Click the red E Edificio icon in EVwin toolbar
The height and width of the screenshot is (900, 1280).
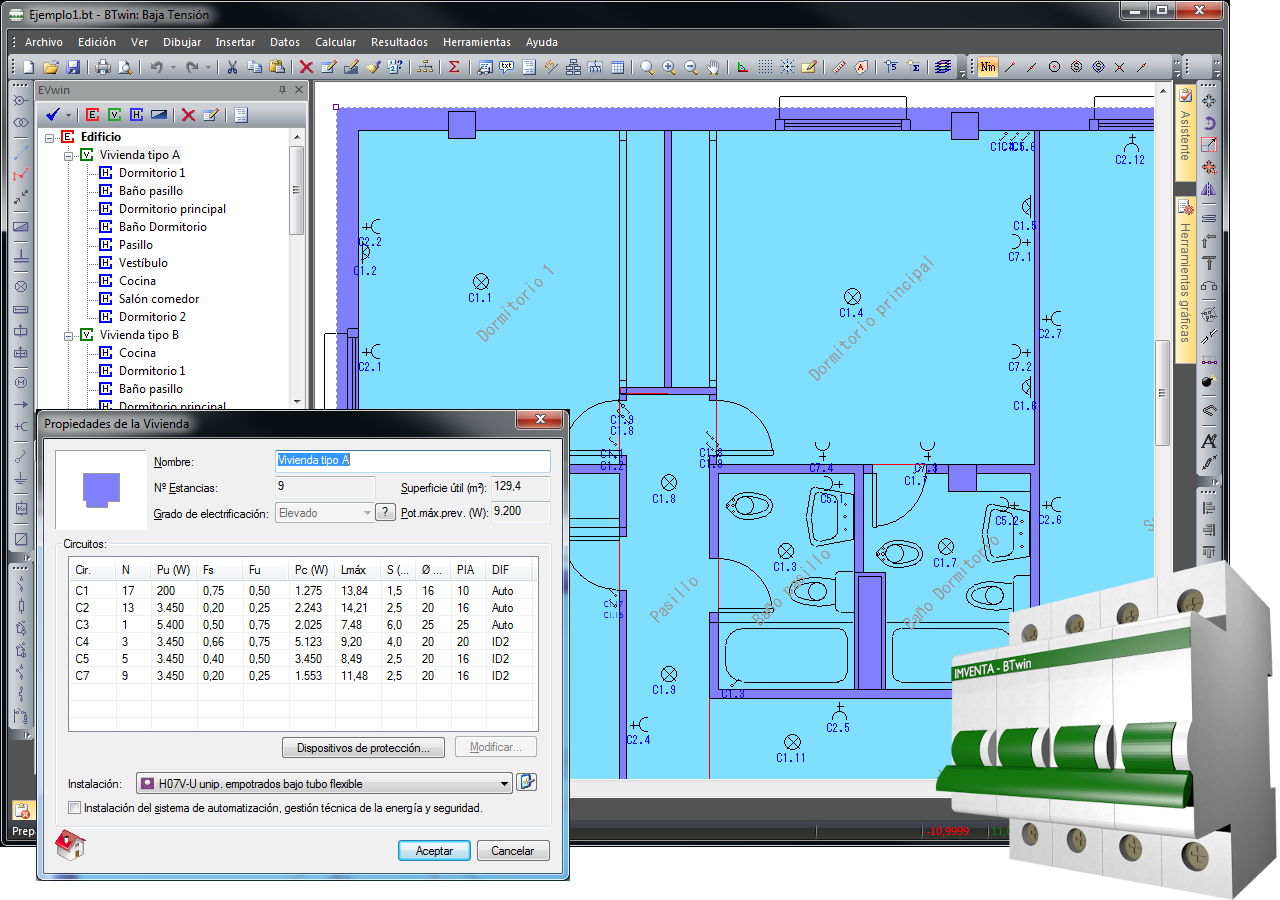click(93, 115)
